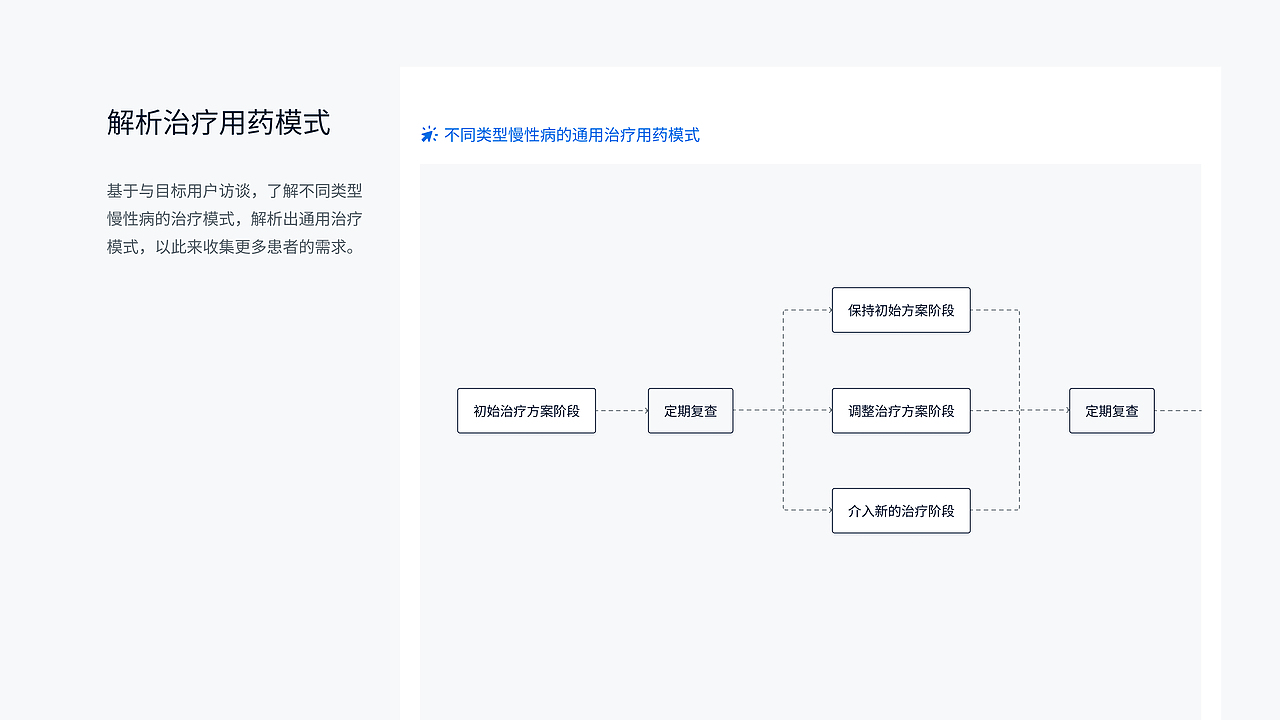Select the 初始治疗方案阶段 flowchart box
This screenshot has width=1280, height=720.
click(526, 411)
